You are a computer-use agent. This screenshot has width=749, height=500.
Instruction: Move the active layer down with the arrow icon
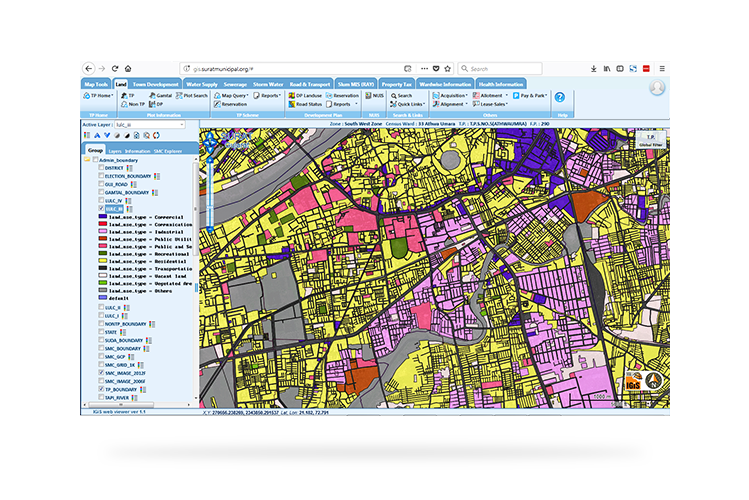tap(107, 136)
